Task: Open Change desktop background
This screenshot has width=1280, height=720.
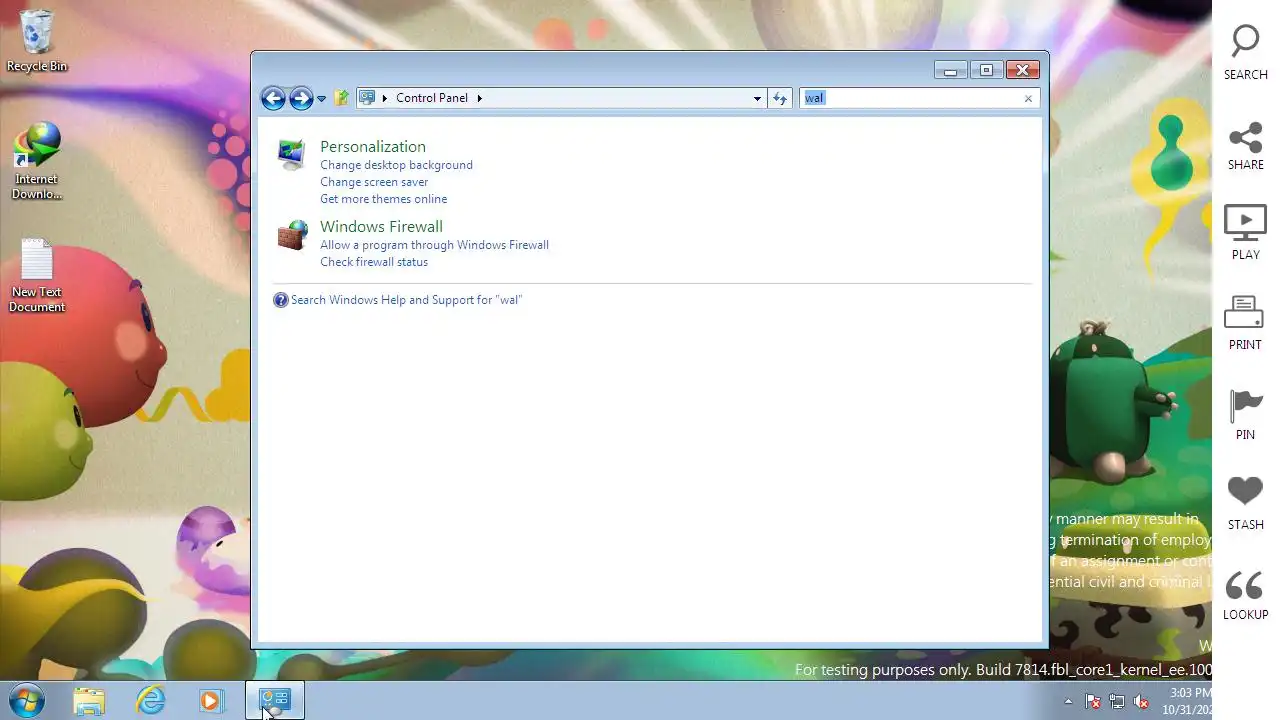Action: point(396,165)
